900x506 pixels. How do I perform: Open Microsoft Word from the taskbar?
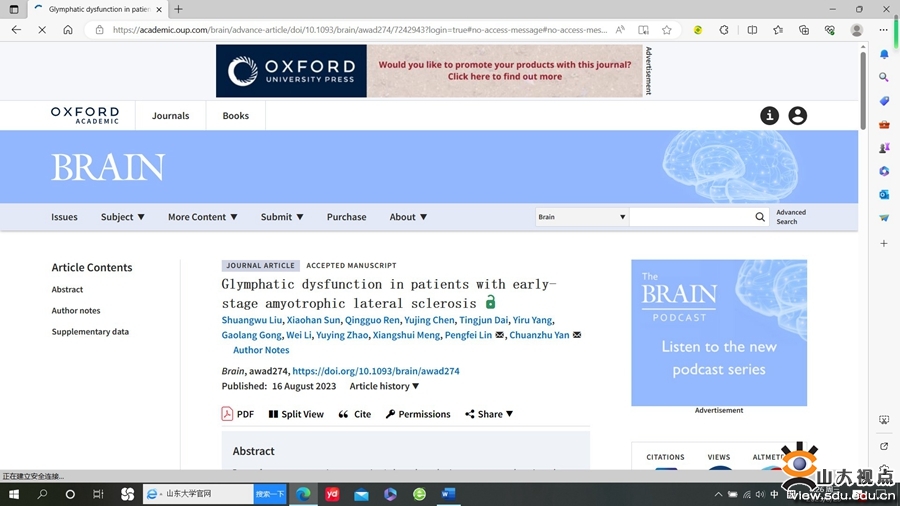[x=448, y=494]
